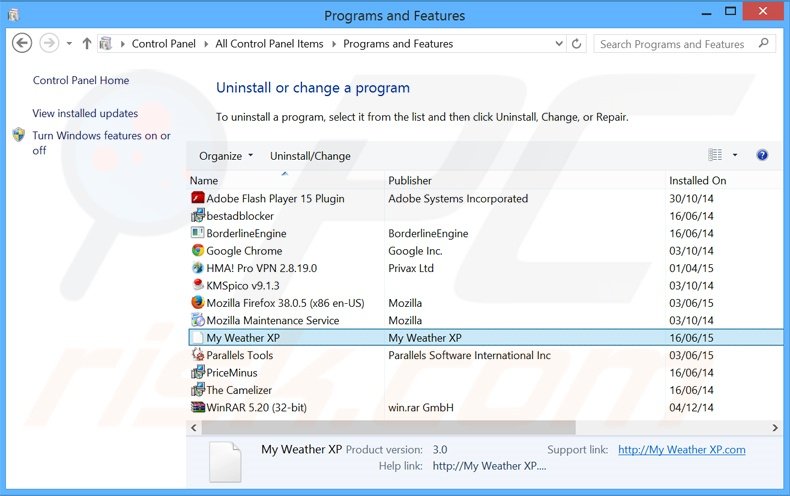The width and height of the screenshot is (790, 496).
Task: Open View installed updates link
Action: (85, 113)
